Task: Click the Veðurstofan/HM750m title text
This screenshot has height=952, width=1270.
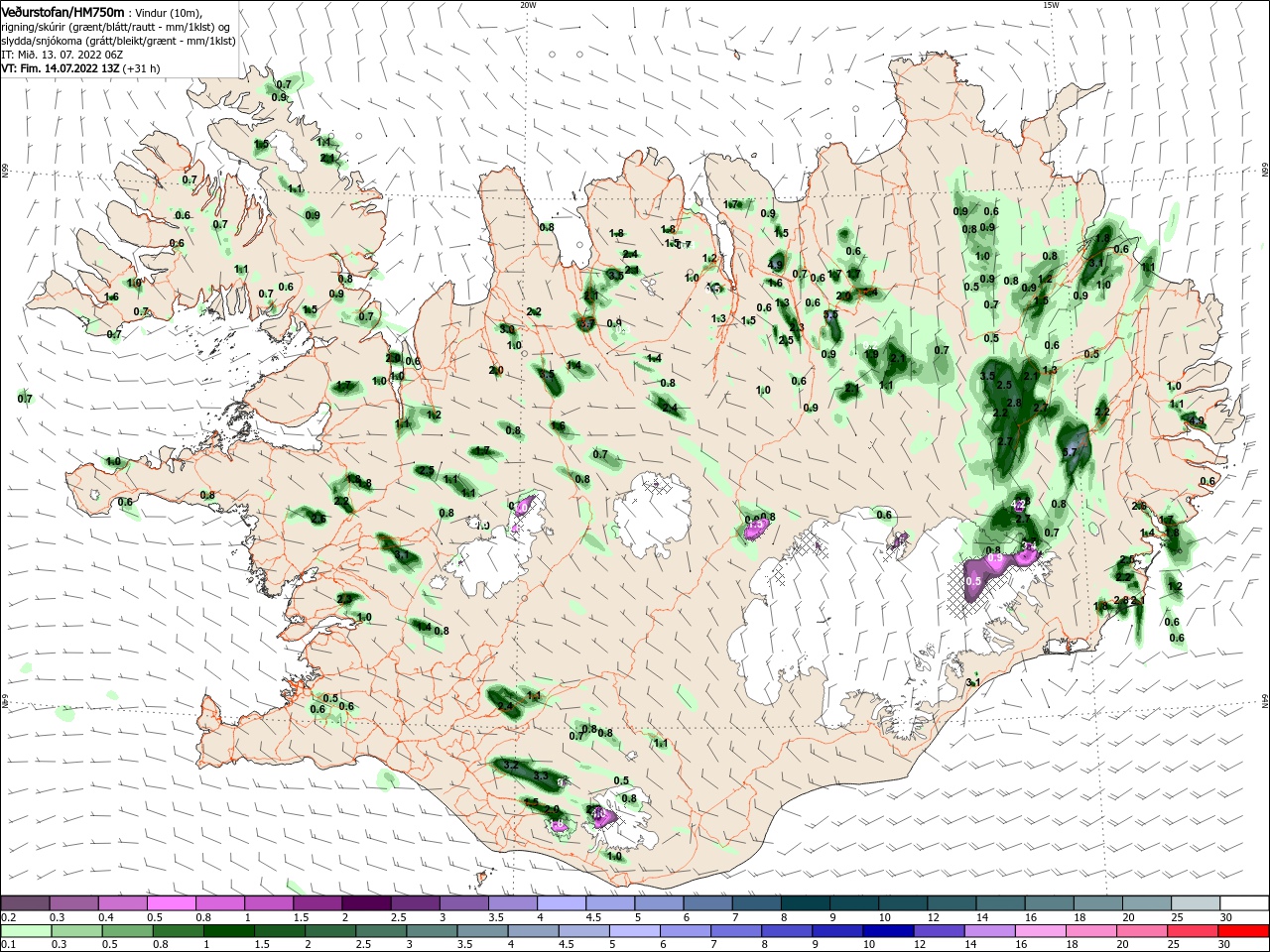Action: (x=63, y=11)
